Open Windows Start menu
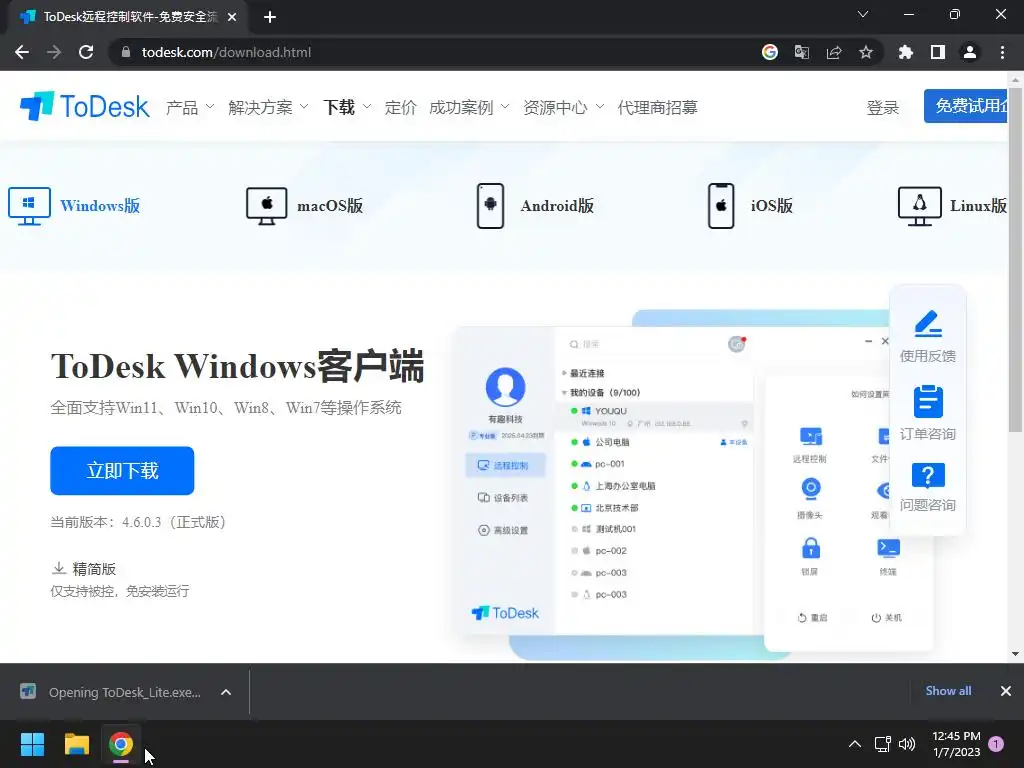The height and width of the screenshot is (768, 1024). [32, 744]
